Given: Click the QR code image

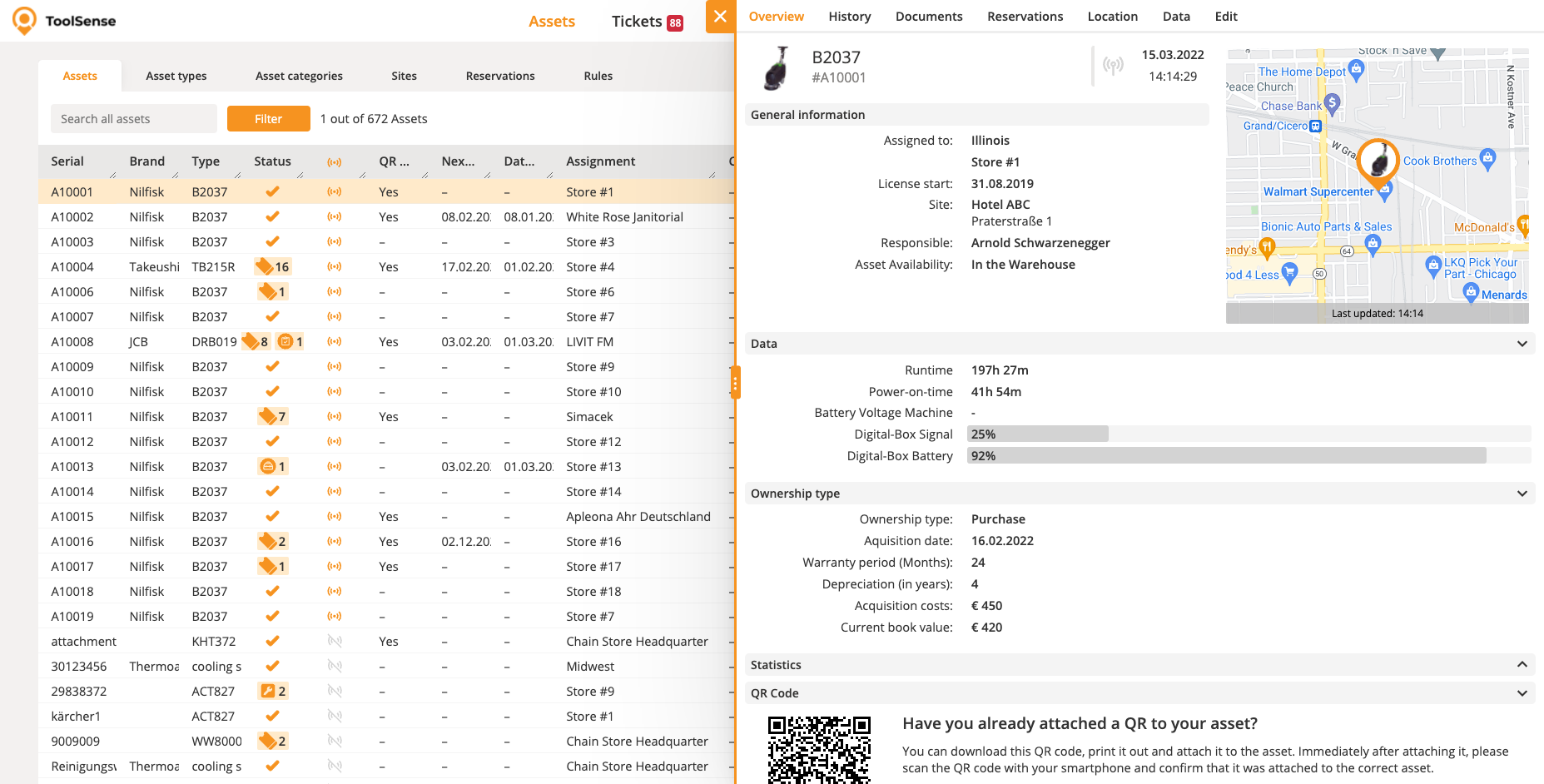Looking at the screenshot, I should point(818,749).
